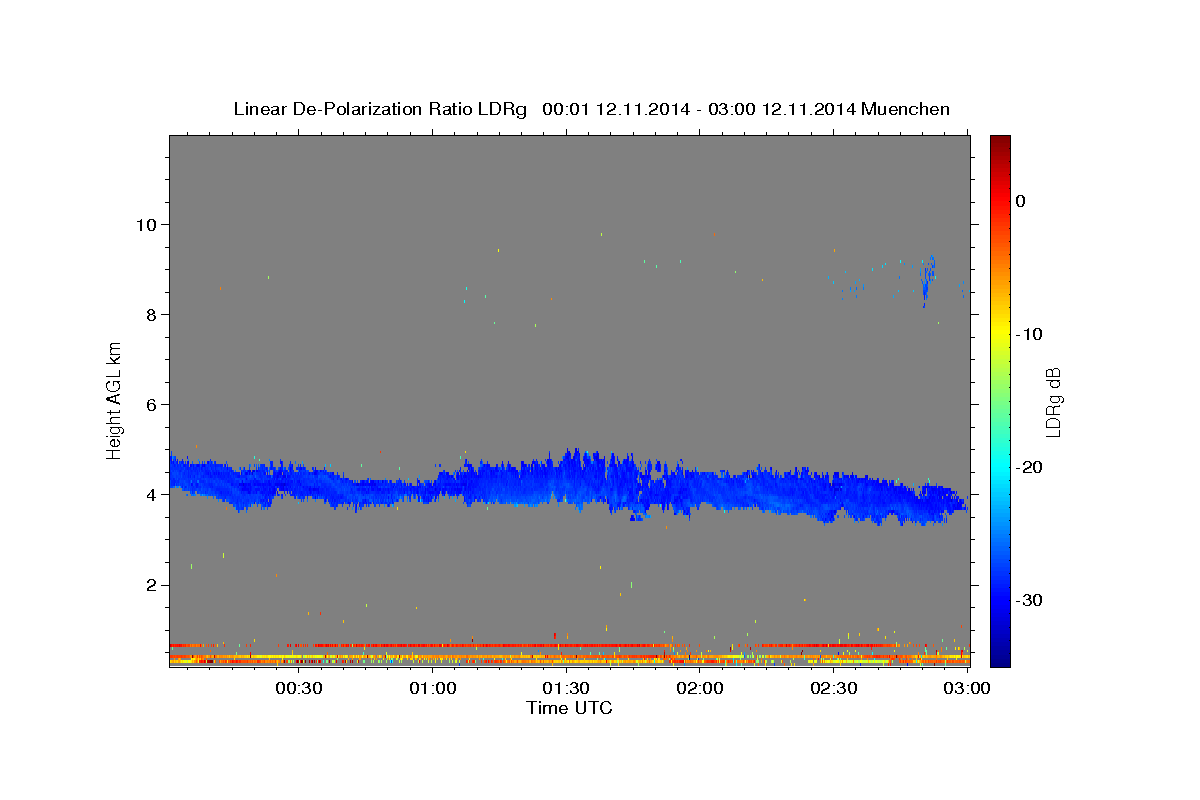
Task: Click the dark blue bottom of colorbar
Action: pyautogui.click(x=1000, y=657)
